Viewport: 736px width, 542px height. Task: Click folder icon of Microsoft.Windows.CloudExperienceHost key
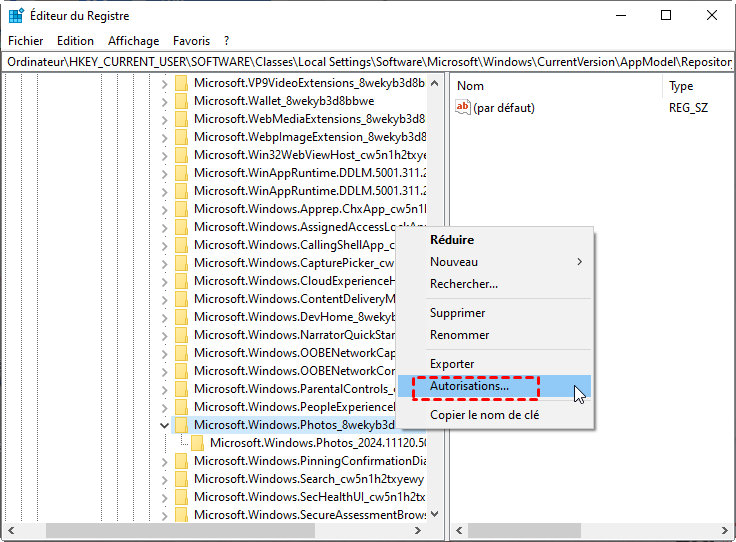pyautogui.click(x=181, y=281)
